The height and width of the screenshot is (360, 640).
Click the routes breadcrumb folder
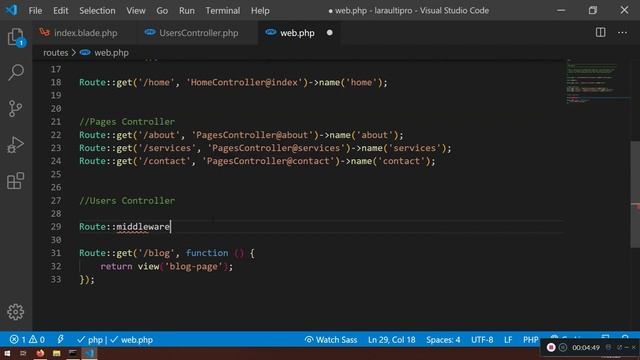point(56,53)
